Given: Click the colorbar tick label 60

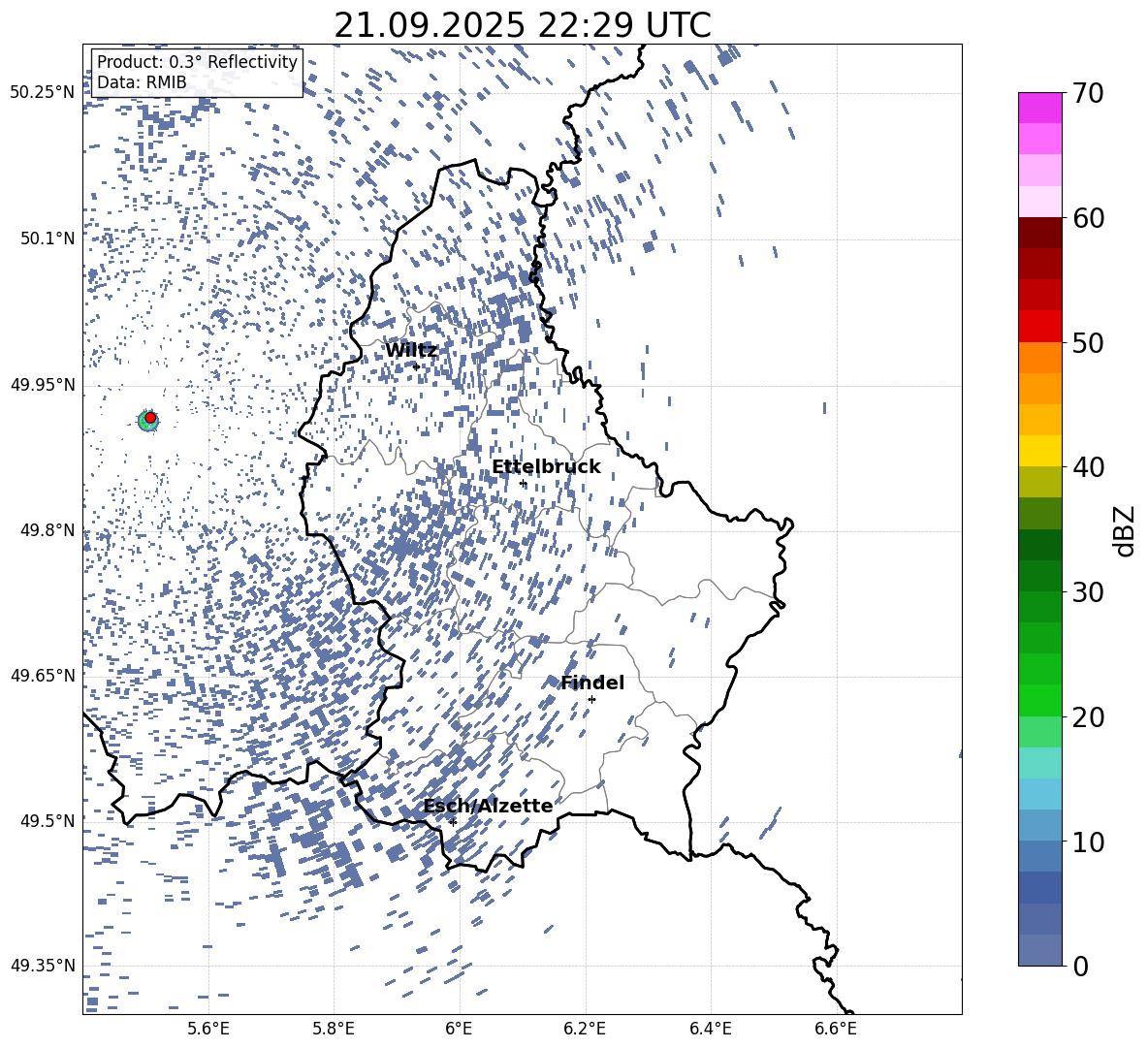Looking at the screenshot, I should [x=1088, y=218].
